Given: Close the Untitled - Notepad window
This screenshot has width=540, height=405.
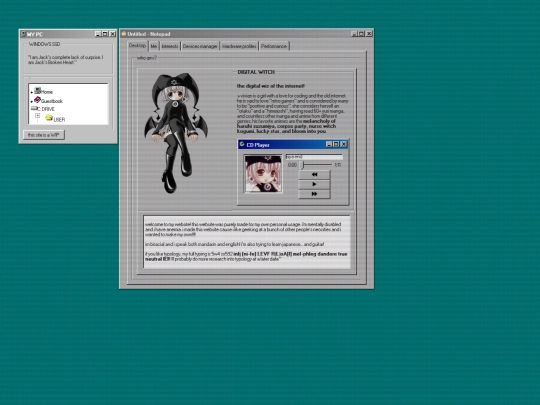Looking at the screenshot, I should coord(369,34).
